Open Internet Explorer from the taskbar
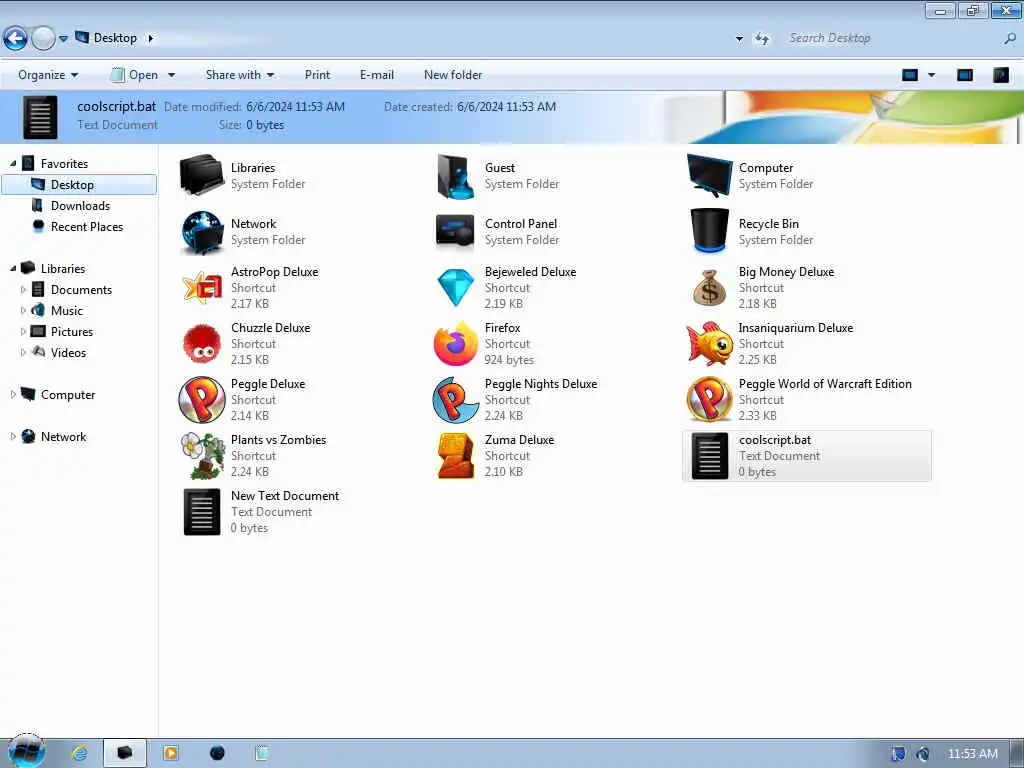Image resolution: width=1024 pixels, height=768 pixels. coord(80,753)
